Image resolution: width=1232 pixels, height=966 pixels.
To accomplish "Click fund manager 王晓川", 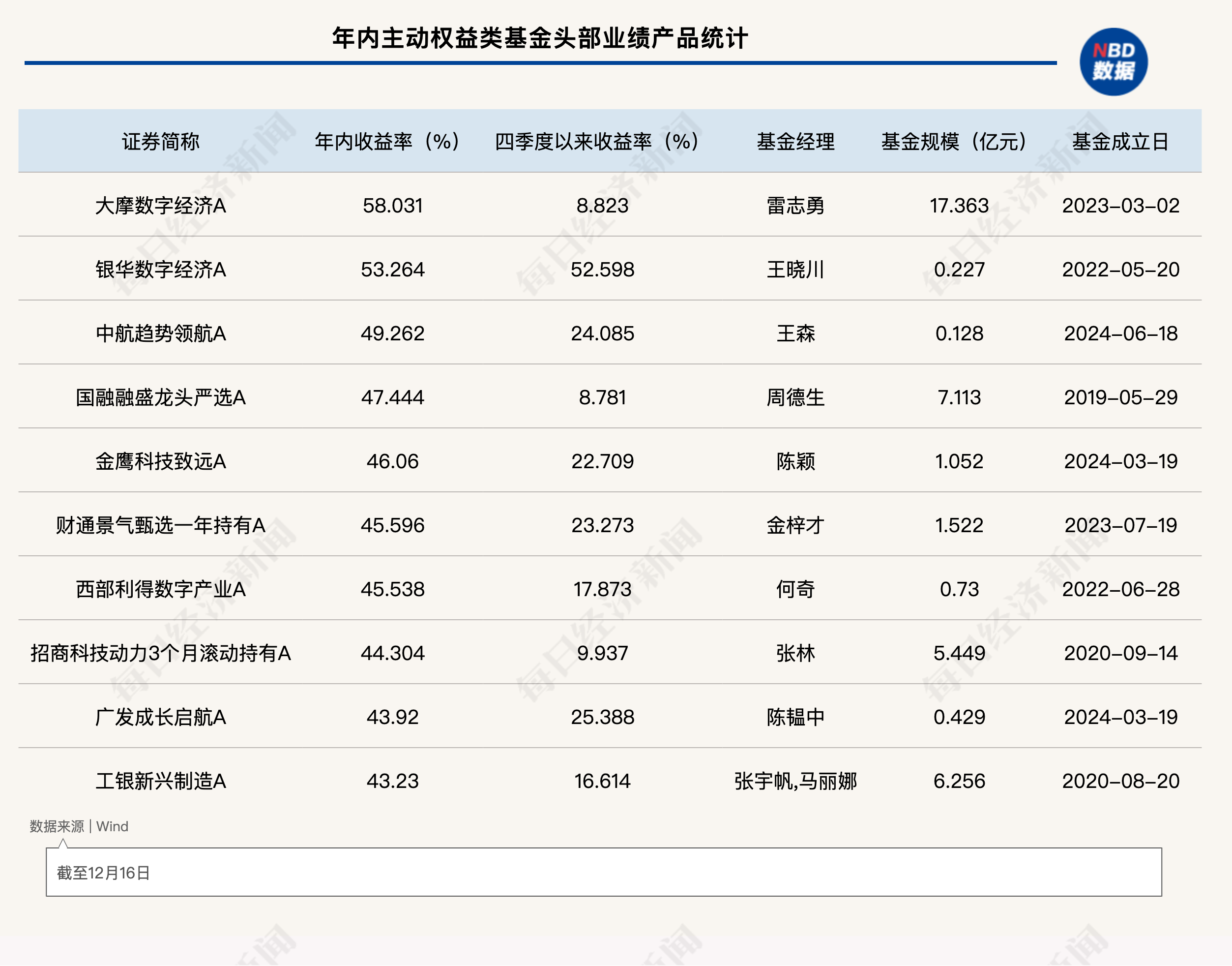I will click(795, 269).
